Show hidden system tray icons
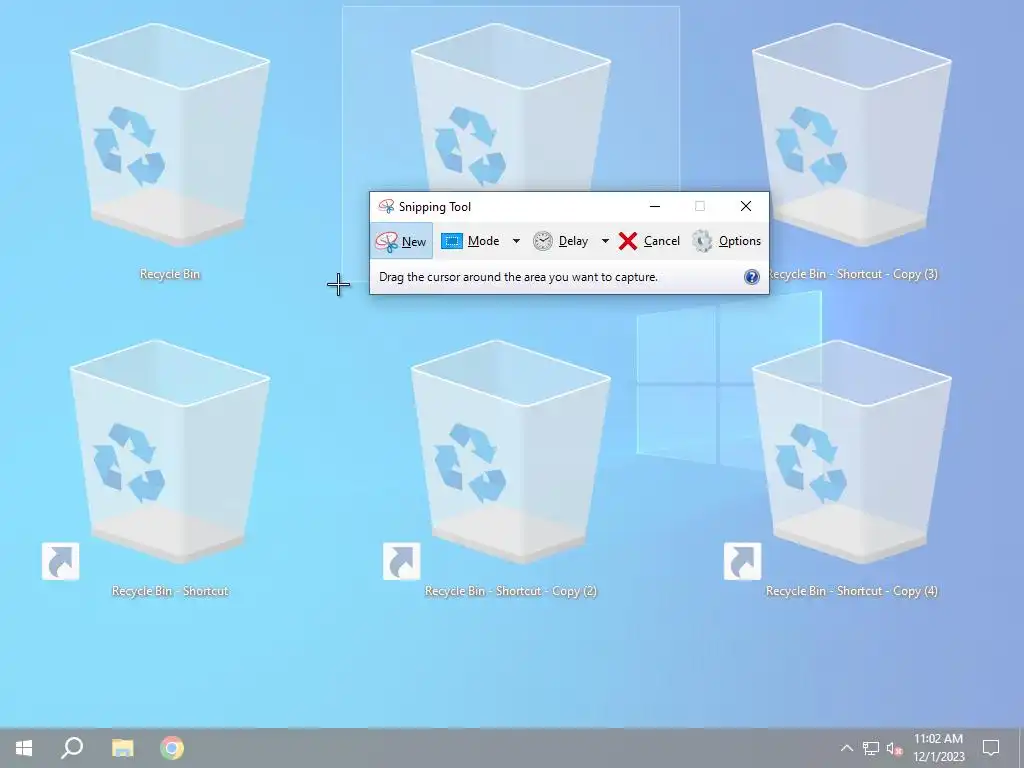 pyautogui.click(x=846, y=748)
